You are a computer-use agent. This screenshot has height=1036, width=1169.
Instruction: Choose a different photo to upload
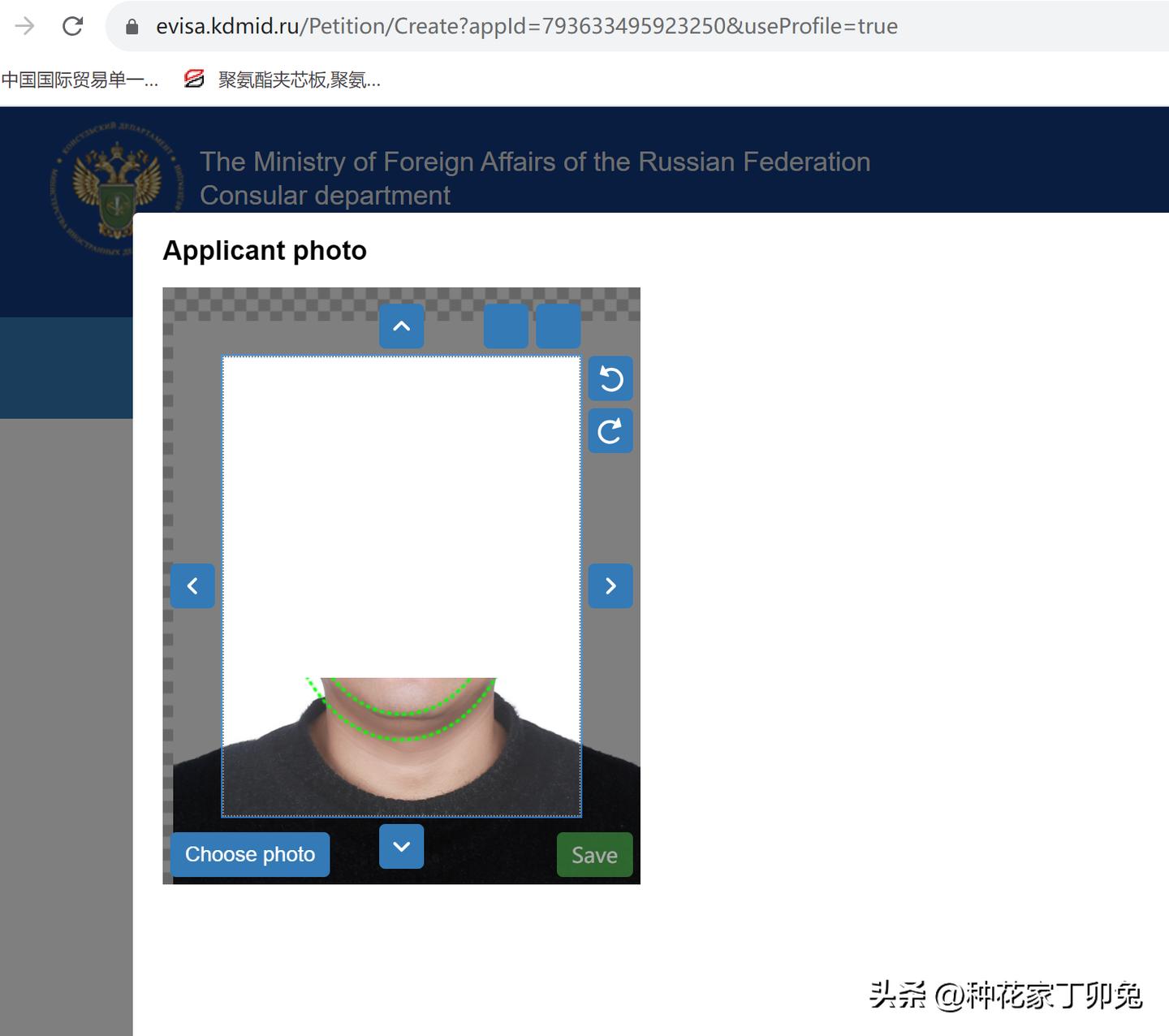point(249,854)
